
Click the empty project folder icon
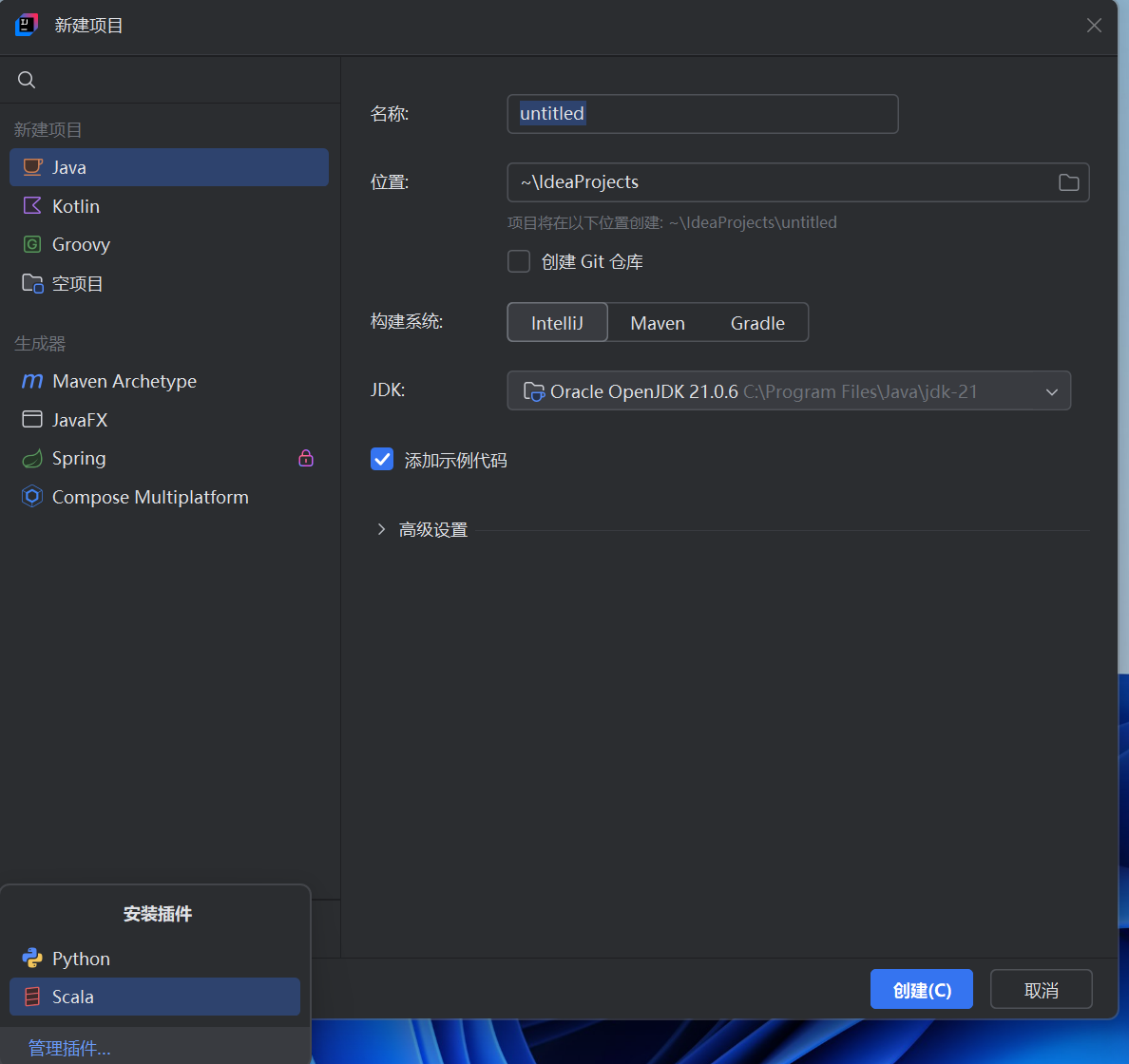[32, 284]
